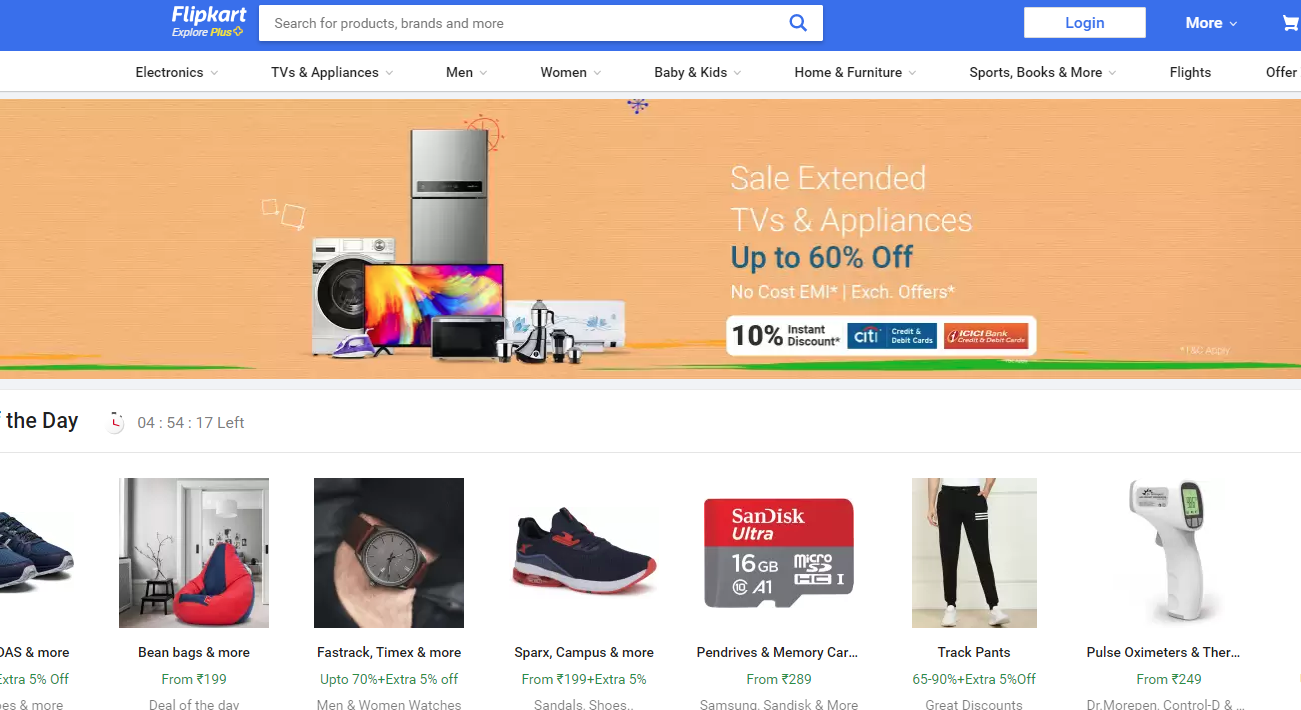Expand the More dropdown
The width and height of the screenshot is (1301, 710).
point(1211,23)
